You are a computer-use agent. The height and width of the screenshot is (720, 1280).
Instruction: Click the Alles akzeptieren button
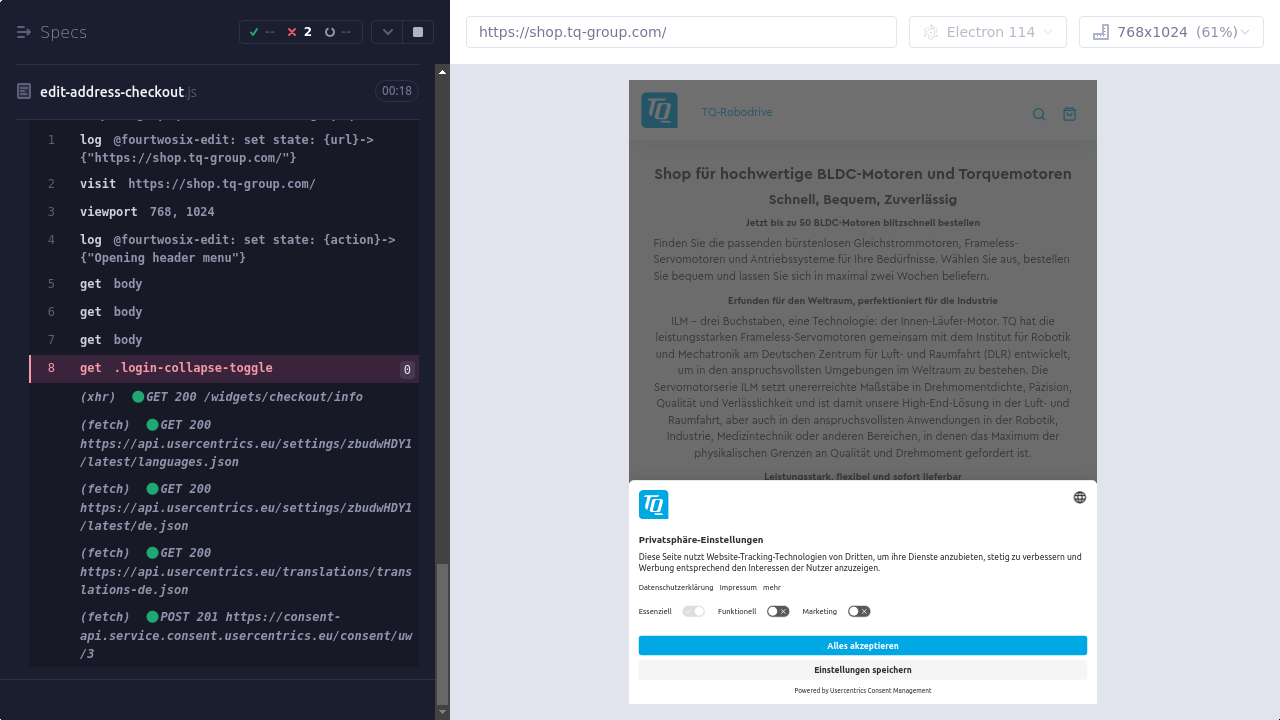coord(862,646)
